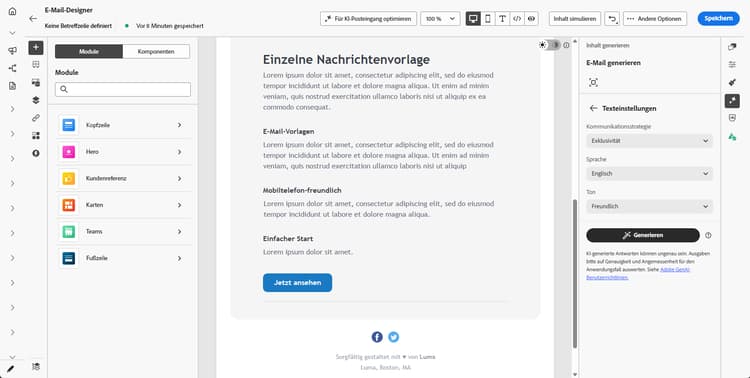Open the Twitter social icon

pyautogui.click(x=393, y=337)
